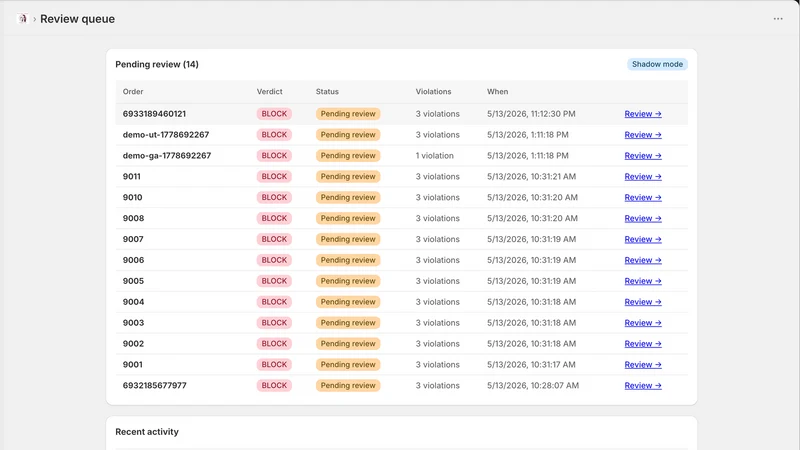Click the app logo icon in breadcrumb

[22, 19]
